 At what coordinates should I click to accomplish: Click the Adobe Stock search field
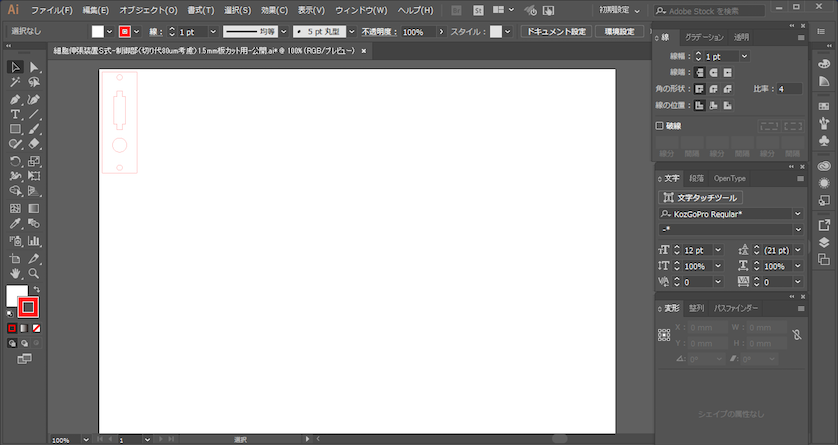coord(709,11)
